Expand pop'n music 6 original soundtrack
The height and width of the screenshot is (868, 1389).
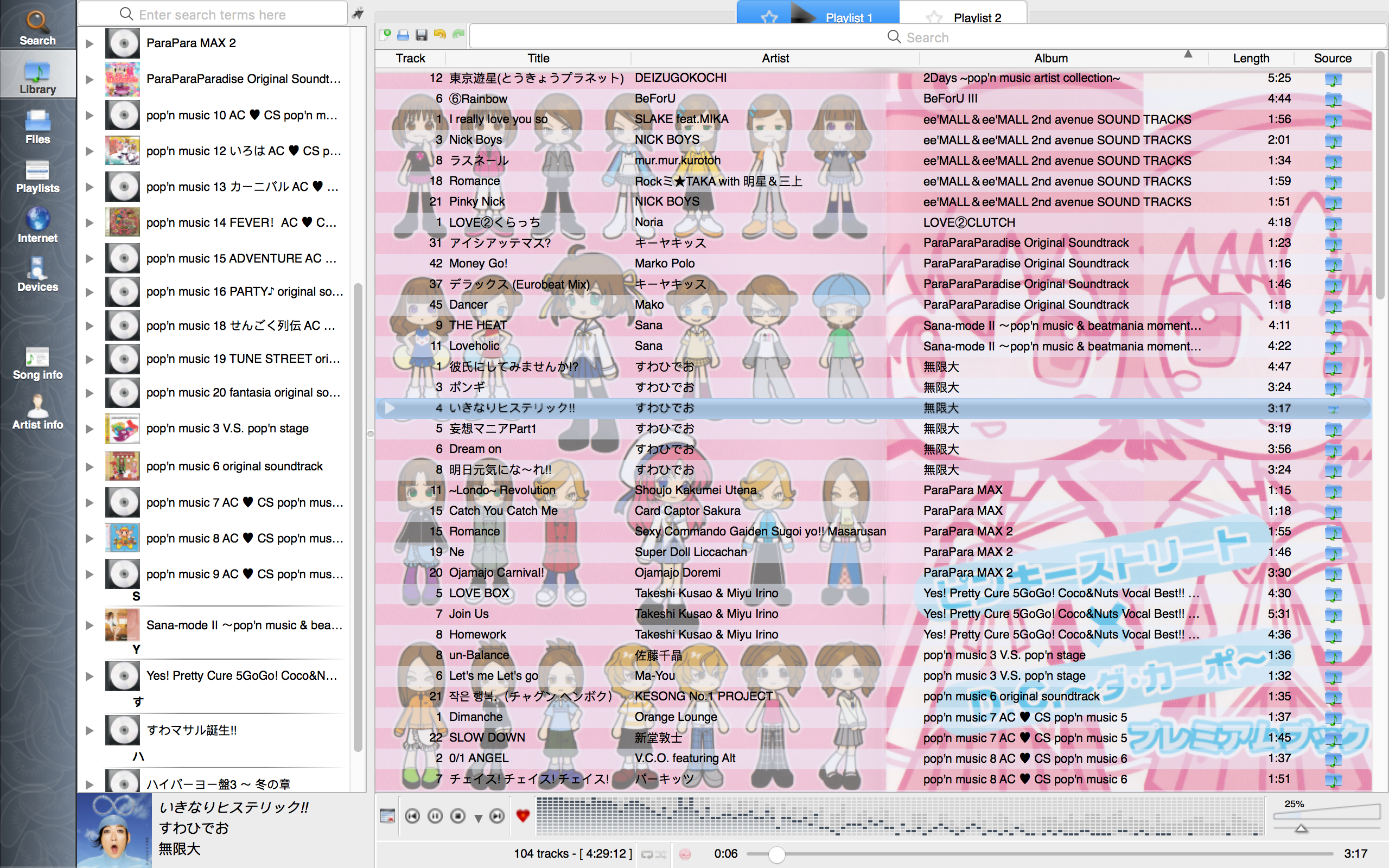point(90,466)
